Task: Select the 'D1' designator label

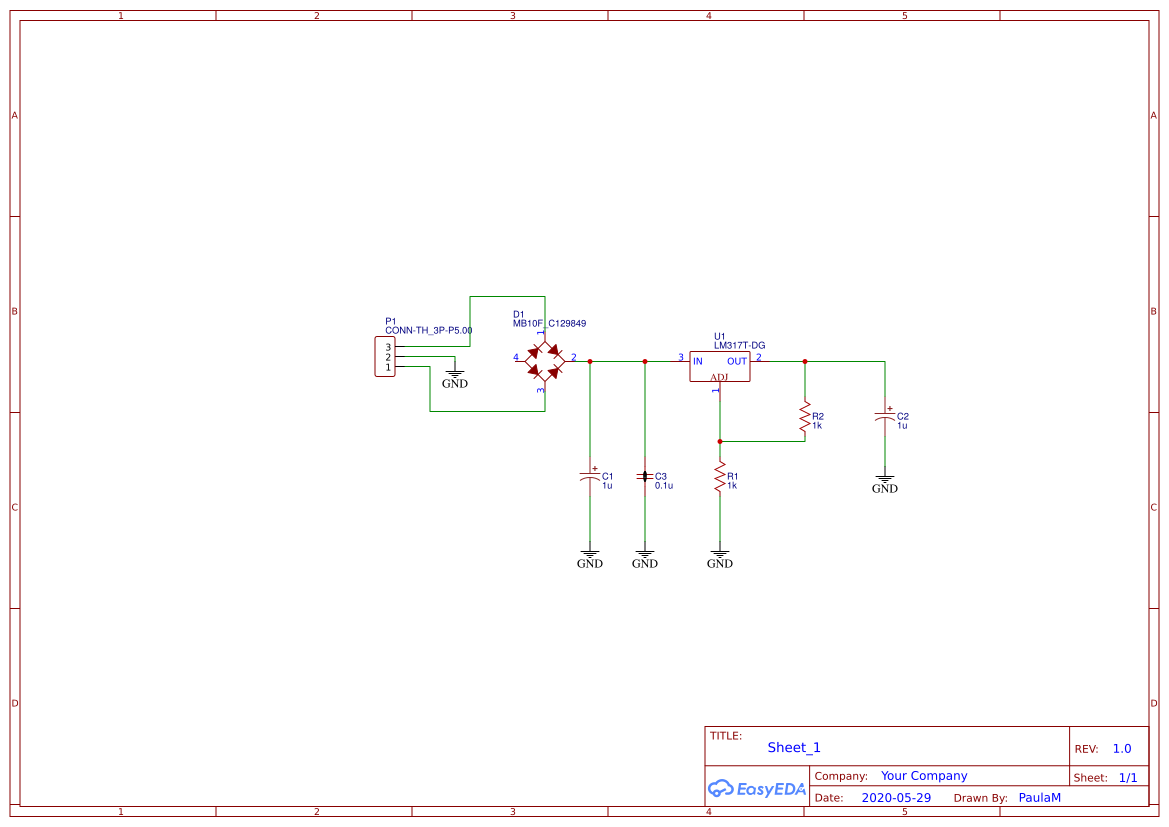Action: click(519, 315)
